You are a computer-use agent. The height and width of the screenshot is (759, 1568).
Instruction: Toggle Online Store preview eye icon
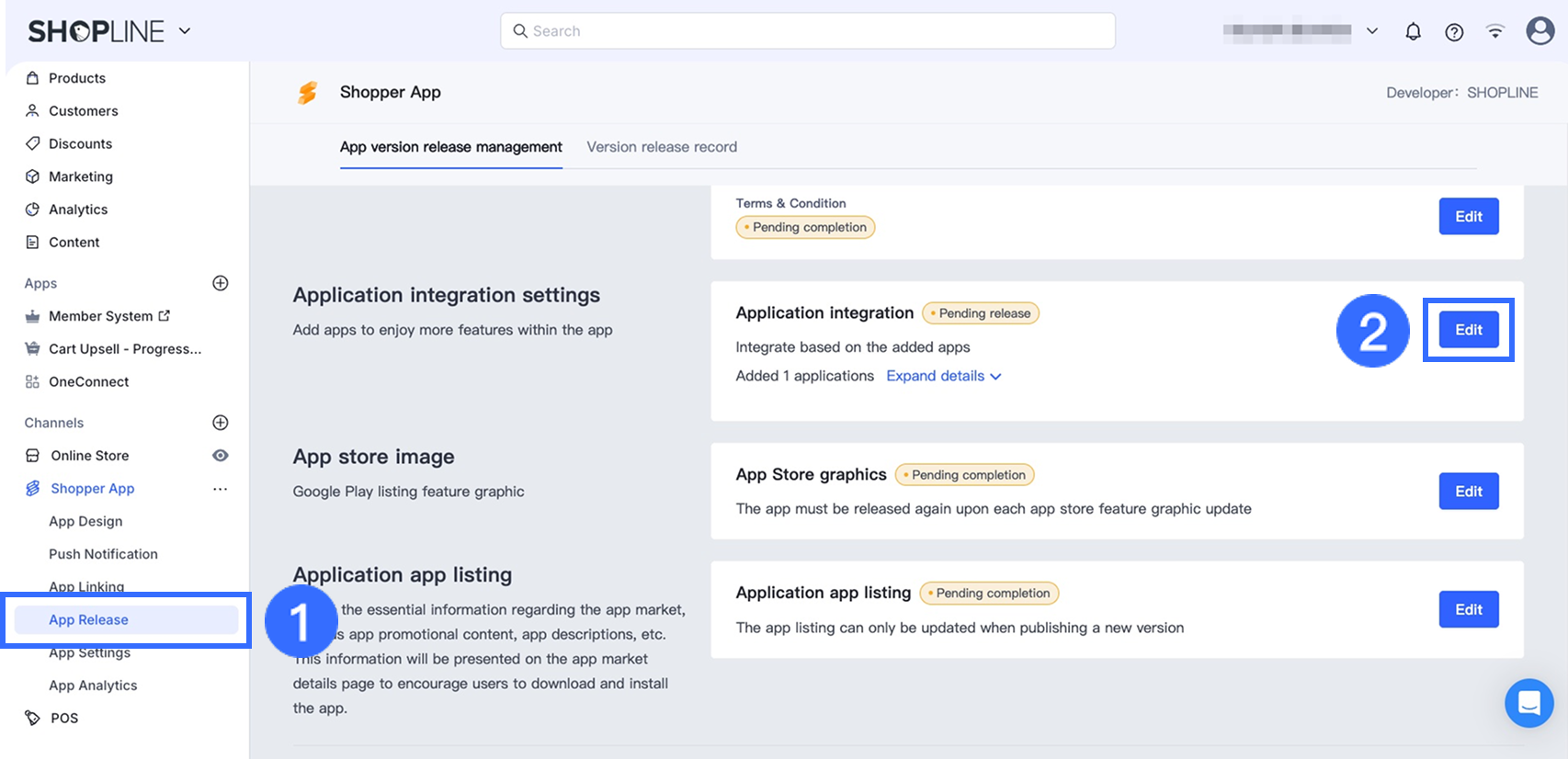221,456
